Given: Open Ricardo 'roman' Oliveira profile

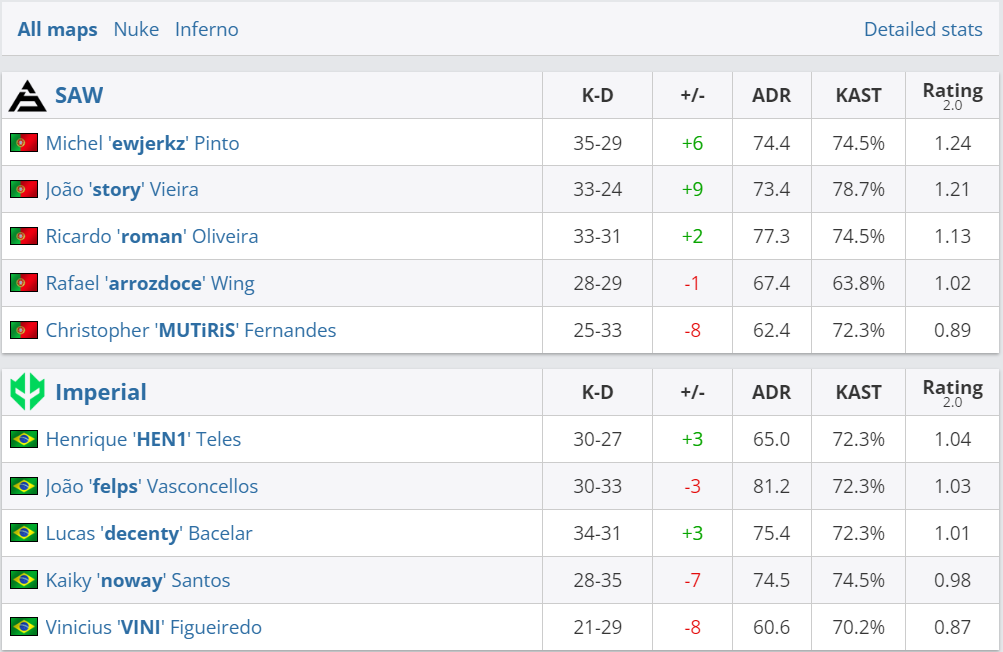Looking at the screenshot, I should 152,236.
